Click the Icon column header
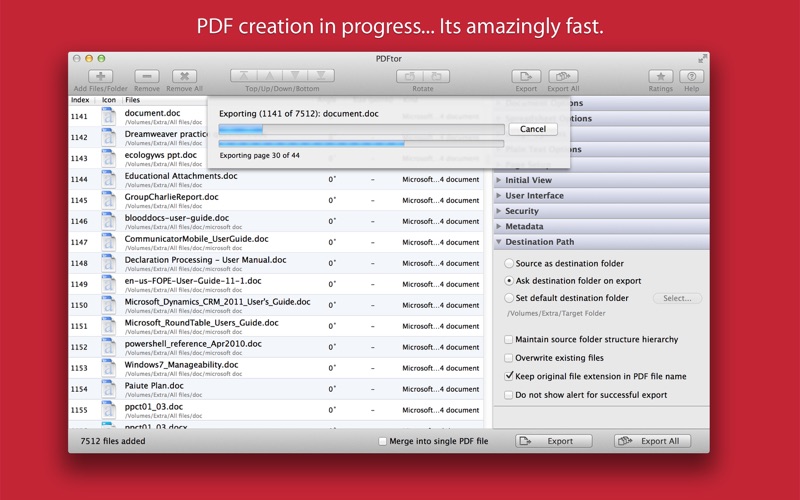This screenshot has height=500, width=800. pyautogui.click(x=109, y=100)
